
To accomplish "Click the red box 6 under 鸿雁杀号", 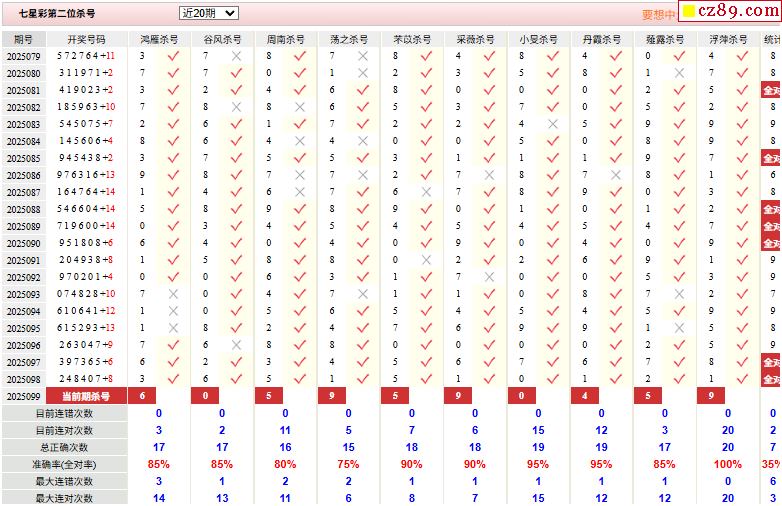I will tap(142, 396).
